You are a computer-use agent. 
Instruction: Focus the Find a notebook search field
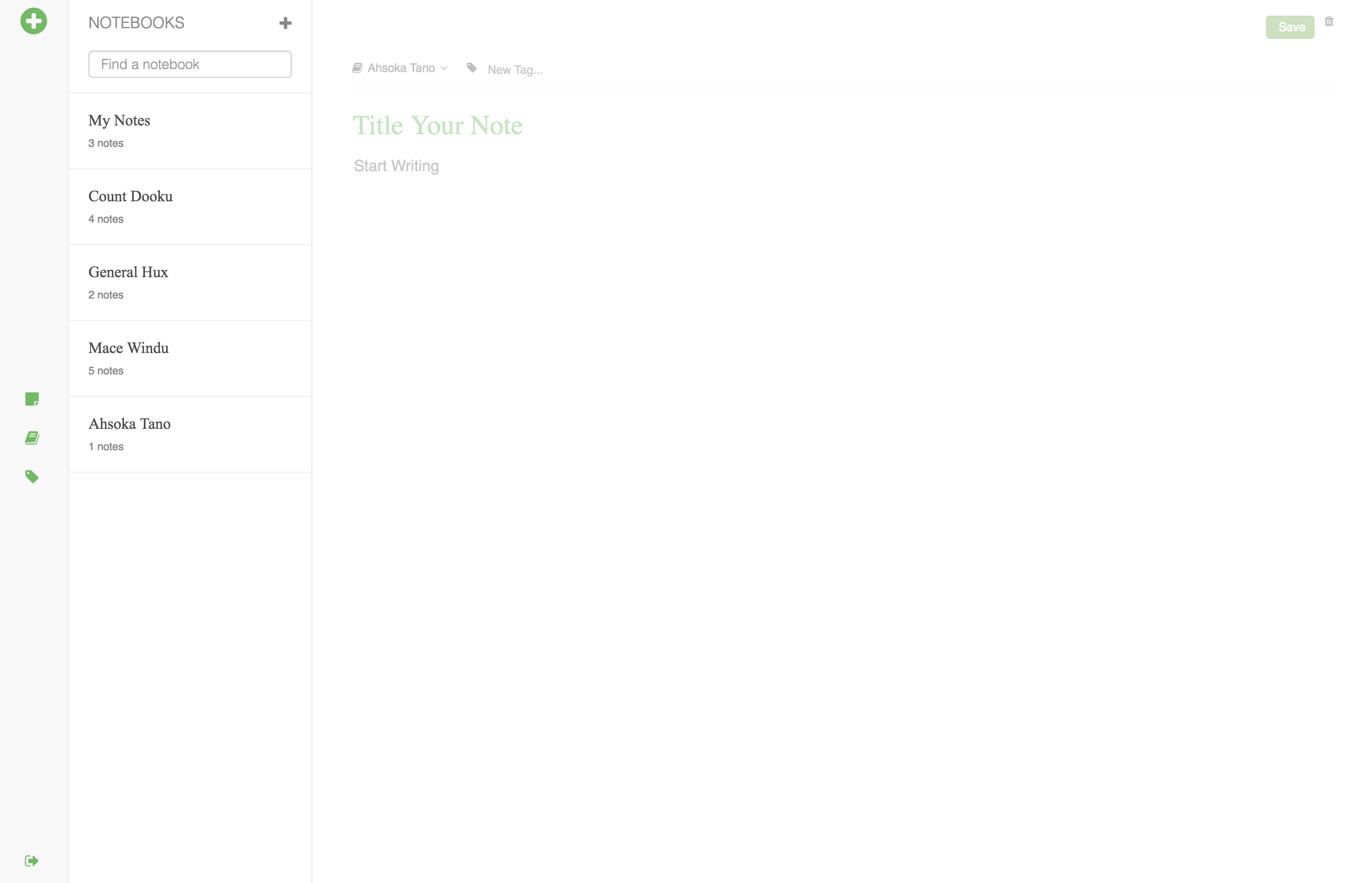pos(190,64)
